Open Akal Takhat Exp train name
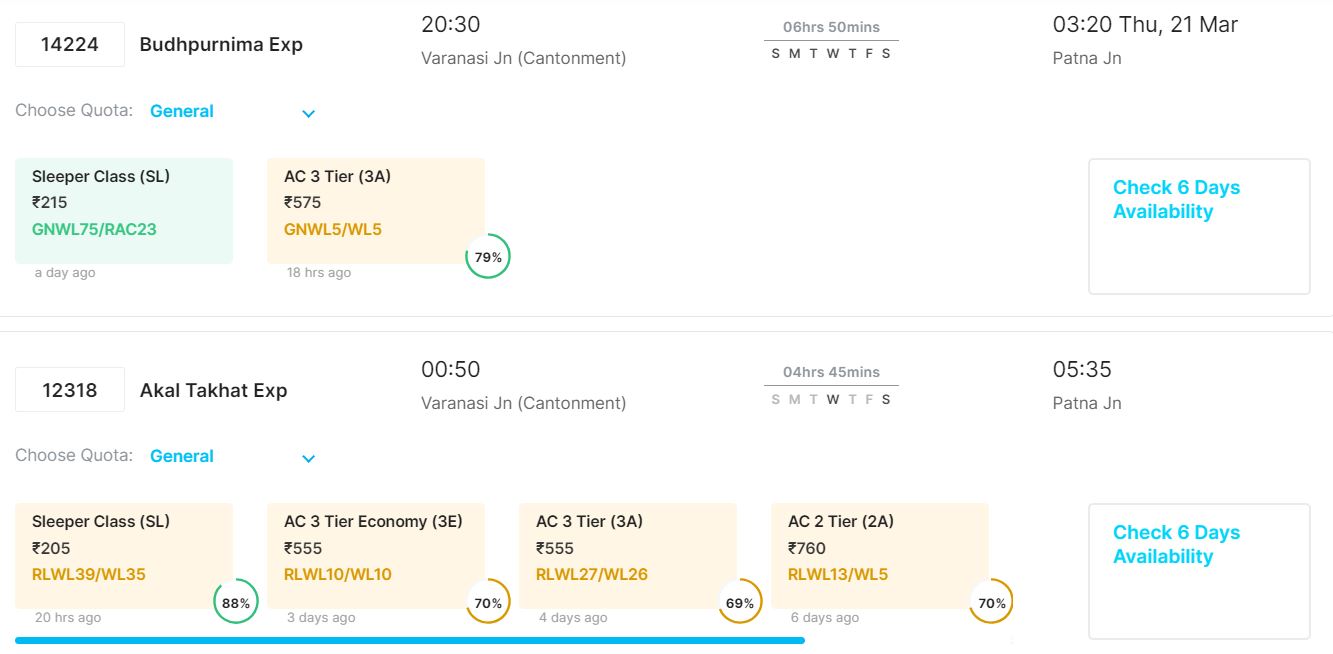Image resolution: width=1333 pixels, height=654 pixels. pos(213,390)
